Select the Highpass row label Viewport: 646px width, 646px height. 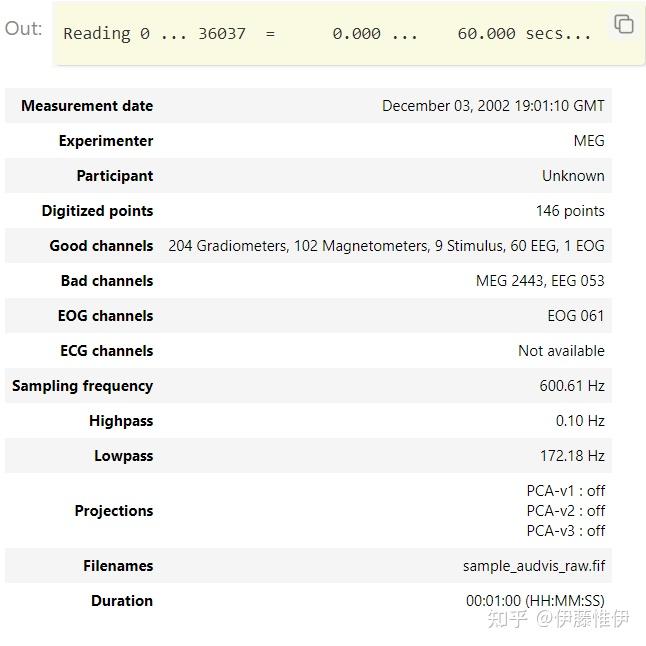tap(121, 421)
